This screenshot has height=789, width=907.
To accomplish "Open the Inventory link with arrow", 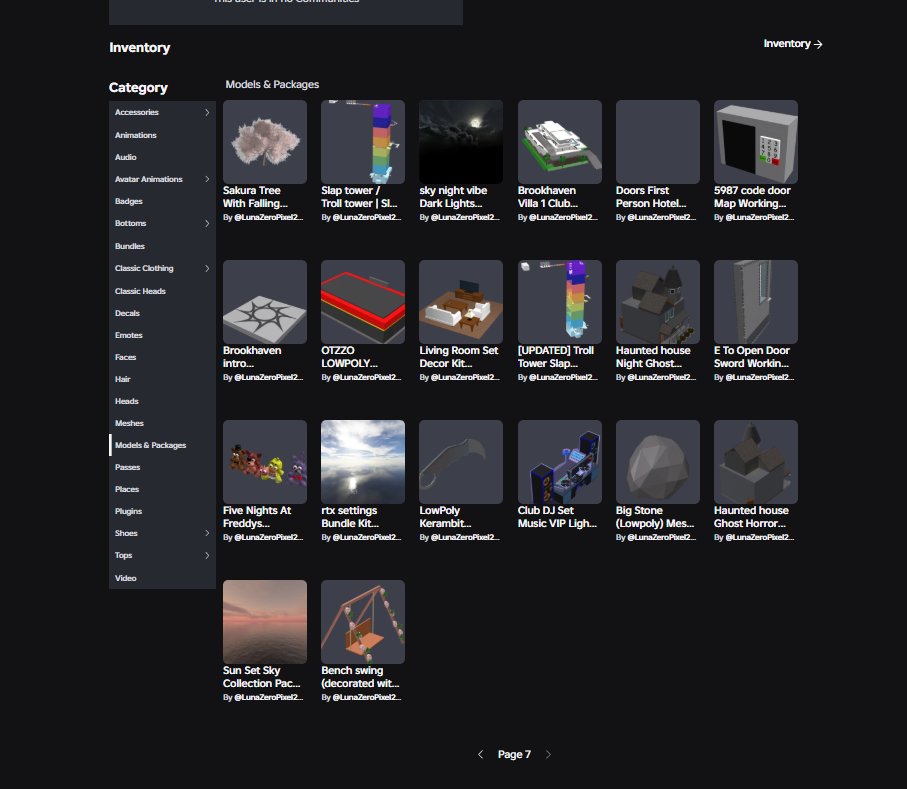I will 792,44.
